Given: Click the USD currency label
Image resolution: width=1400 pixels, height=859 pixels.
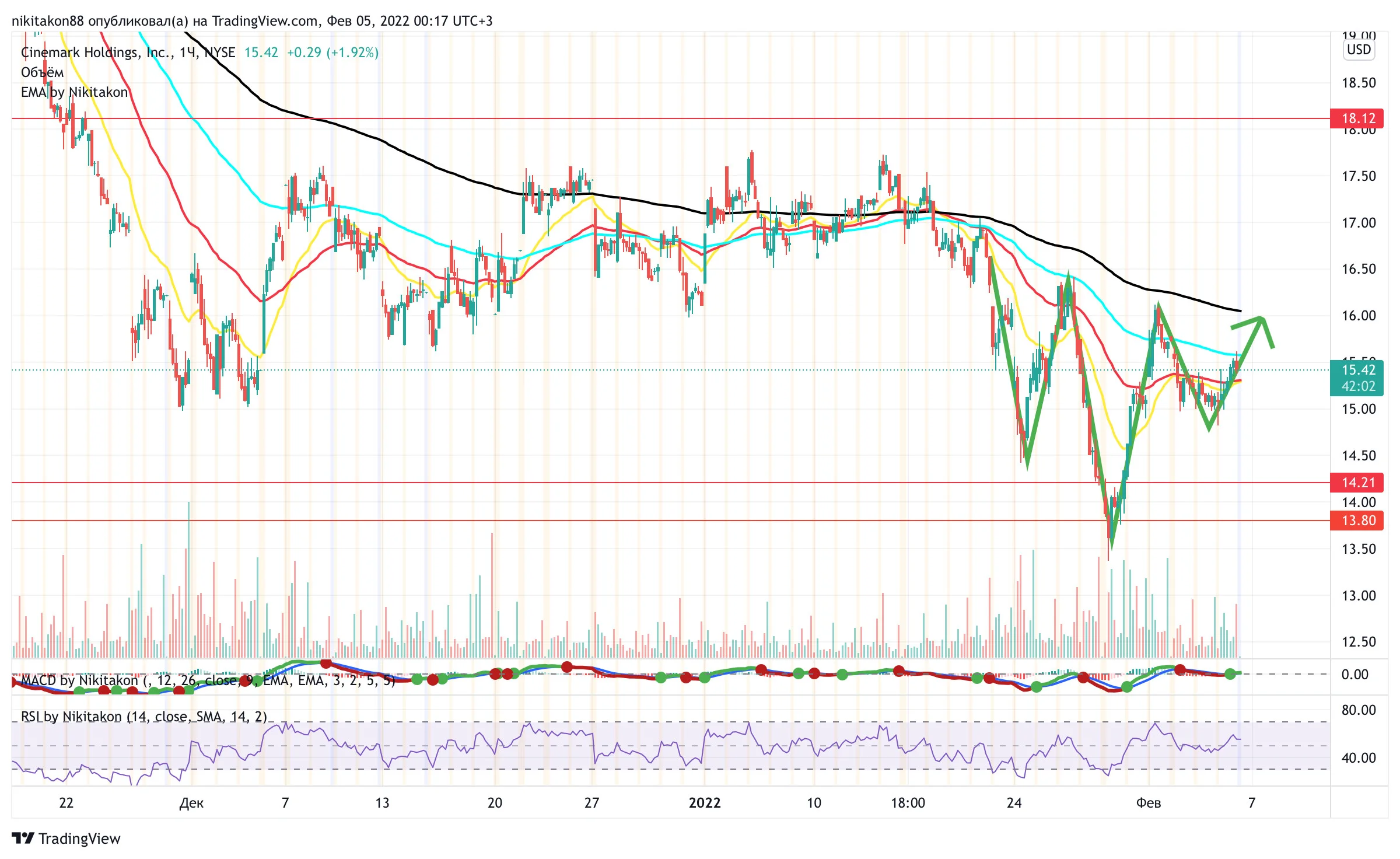Looking at the screenshot, I should pos(1359,50).
